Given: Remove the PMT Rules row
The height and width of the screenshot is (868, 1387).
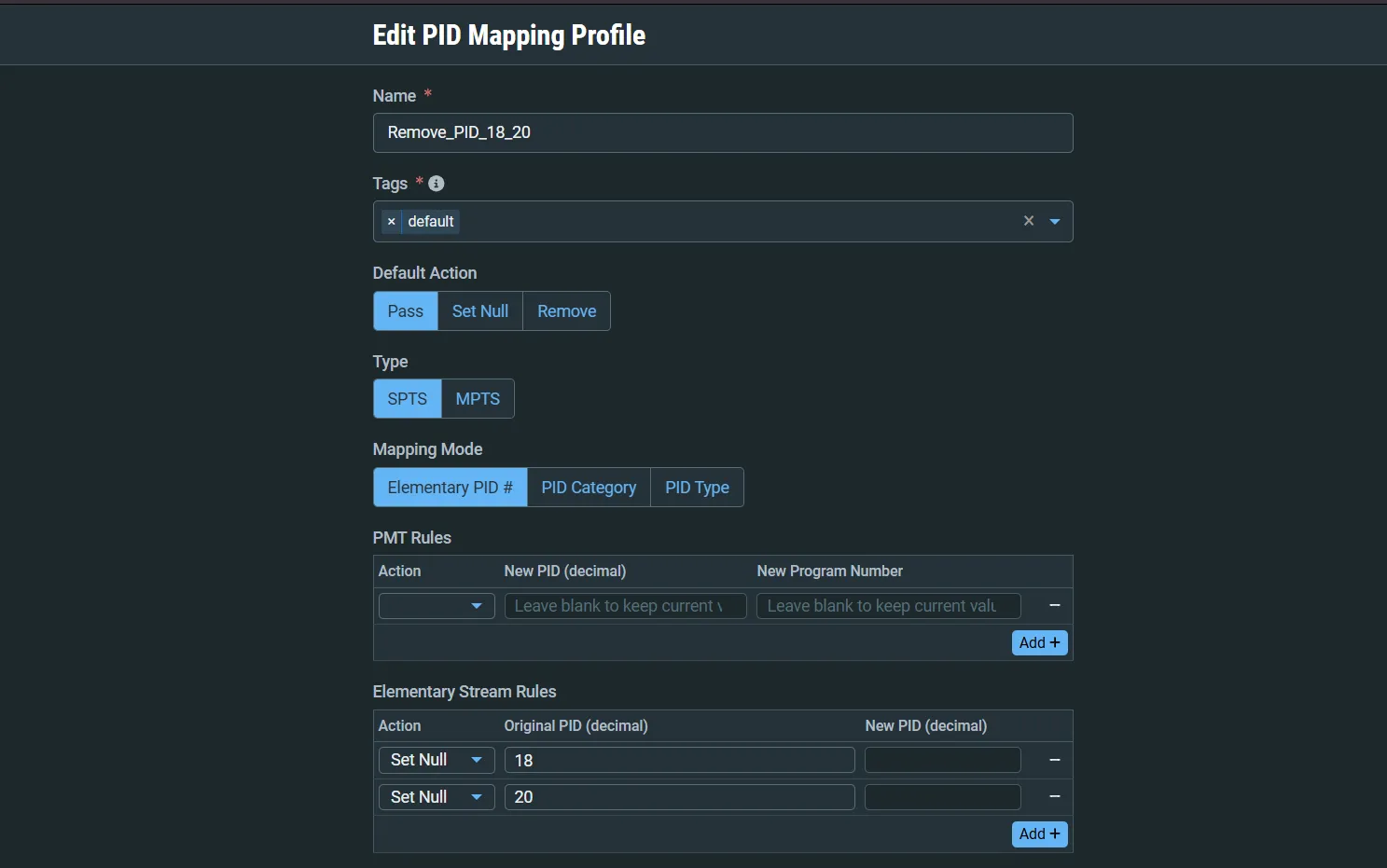Looking at the screenshot, I should (1055, 606).
